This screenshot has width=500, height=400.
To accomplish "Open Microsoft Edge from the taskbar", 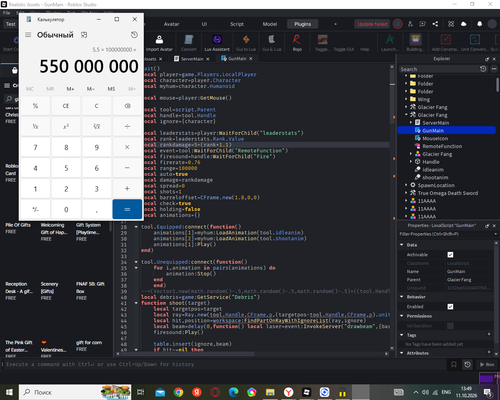I will (x=233, y=392).
